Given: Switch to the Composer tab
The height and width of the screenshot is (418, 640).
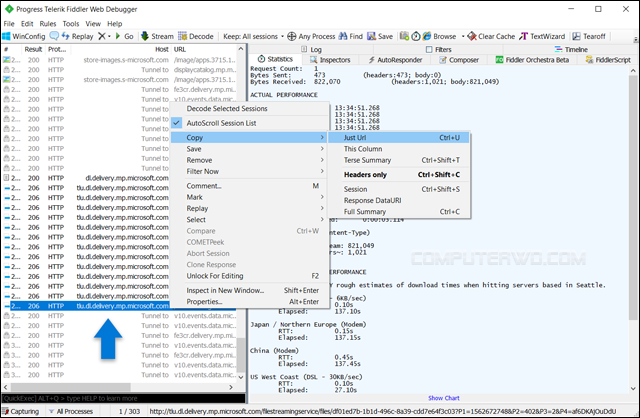Looking at the screenshot, I should point(459,60).
